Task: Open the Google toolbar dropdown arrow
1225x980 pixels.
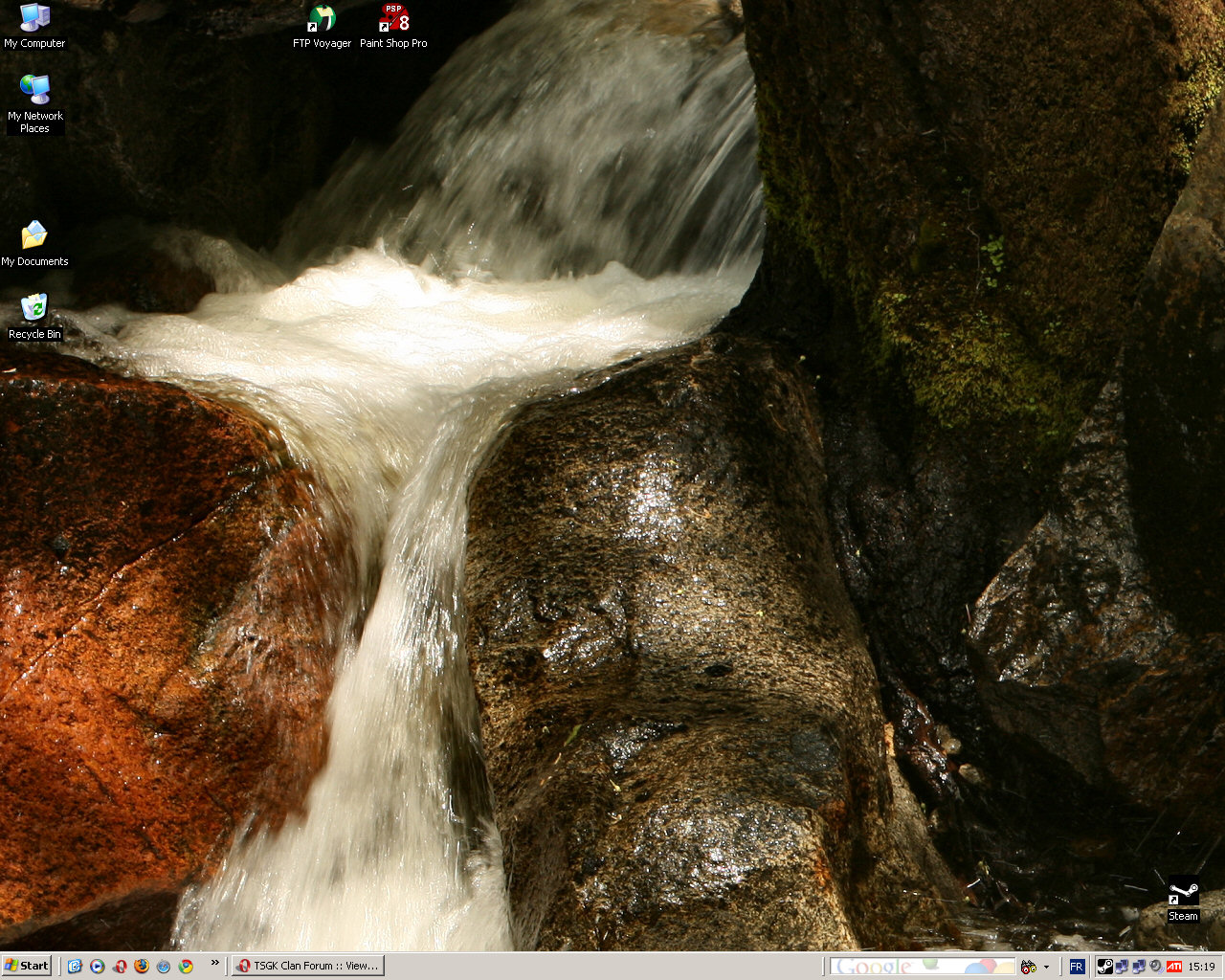Action: pos(1046,968)
